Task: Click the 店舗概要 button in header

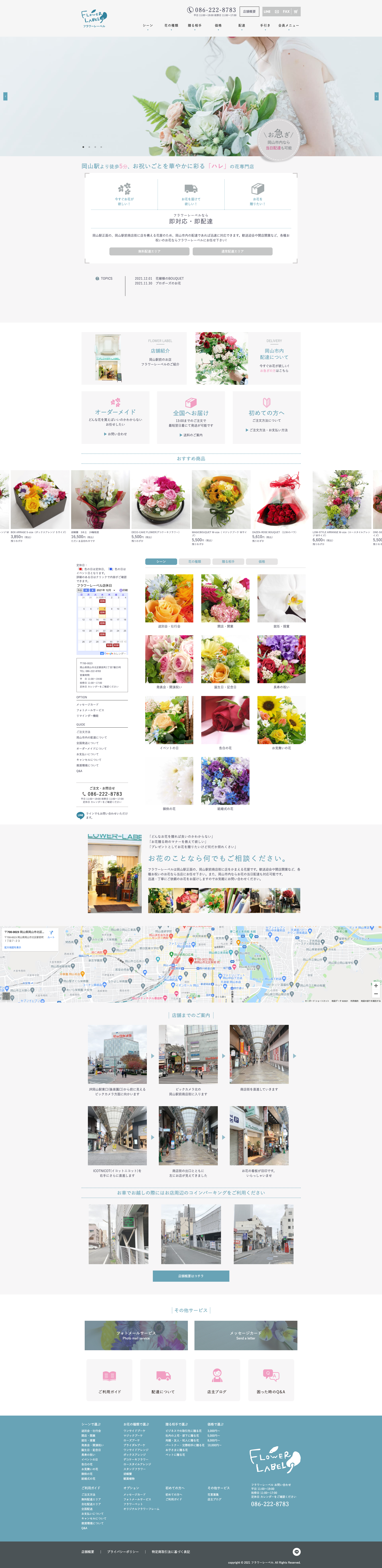Action: click(249, 12)
